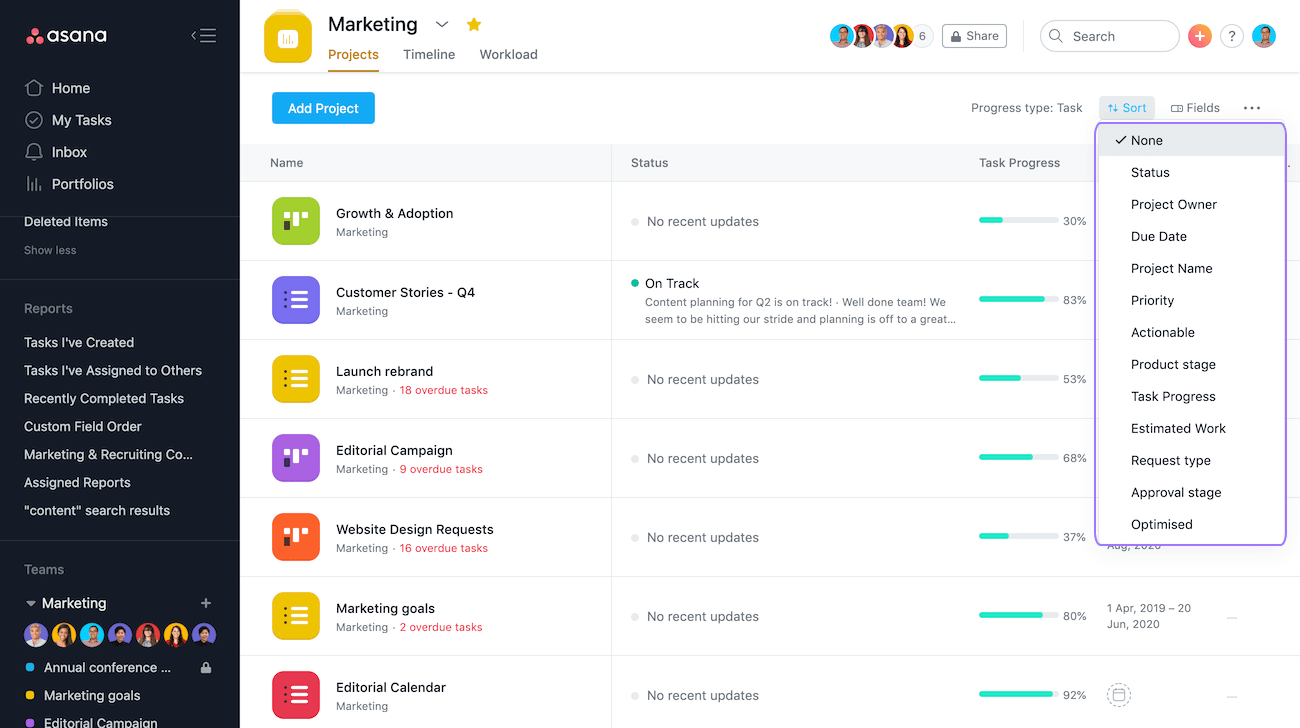Viewport: 1300px width, 728px height.
Task: Toggle the Sort dropdown button
Action: [x=1127, y=108]
